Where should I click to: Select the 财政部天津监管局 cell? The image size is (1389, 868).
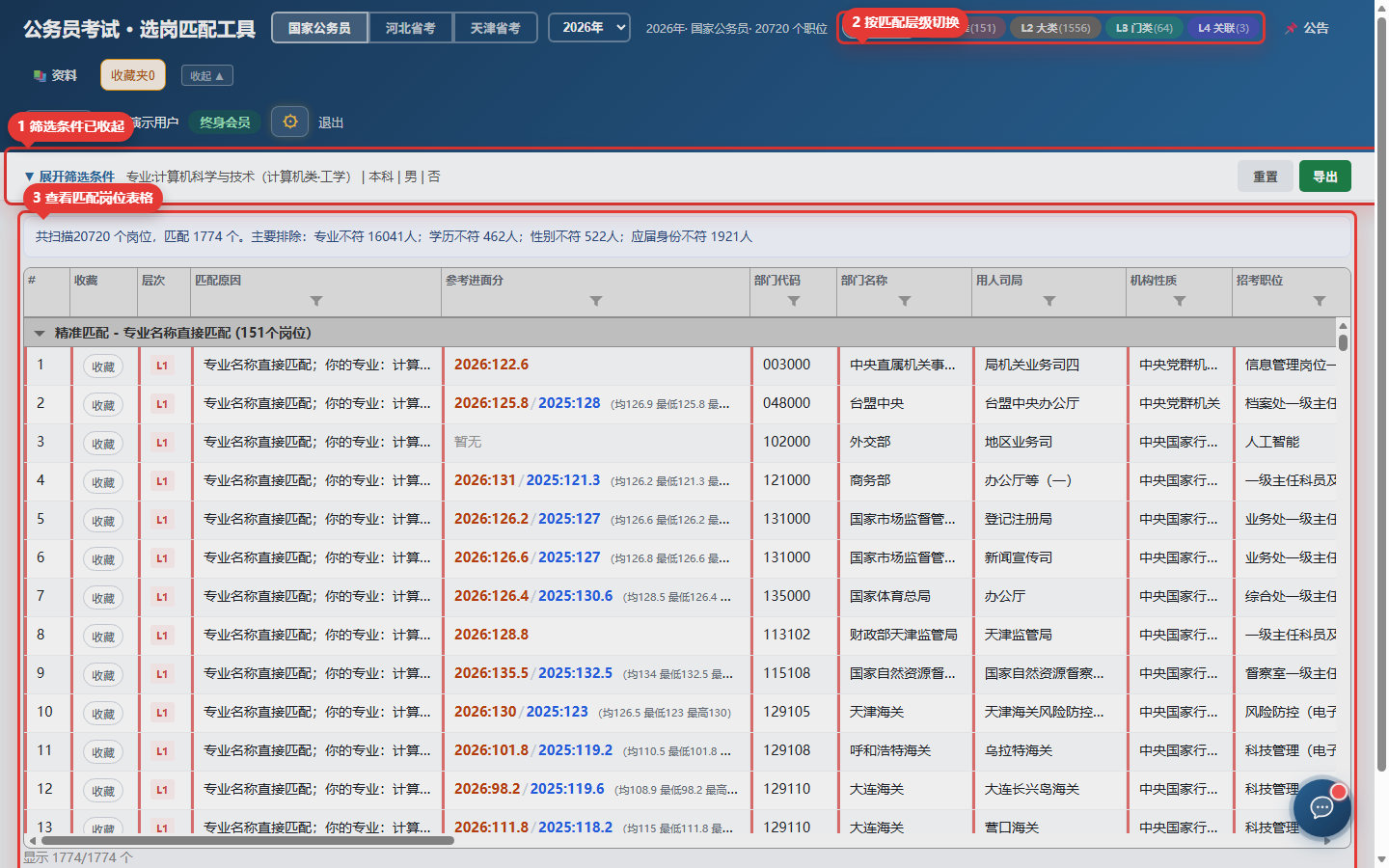904,635
